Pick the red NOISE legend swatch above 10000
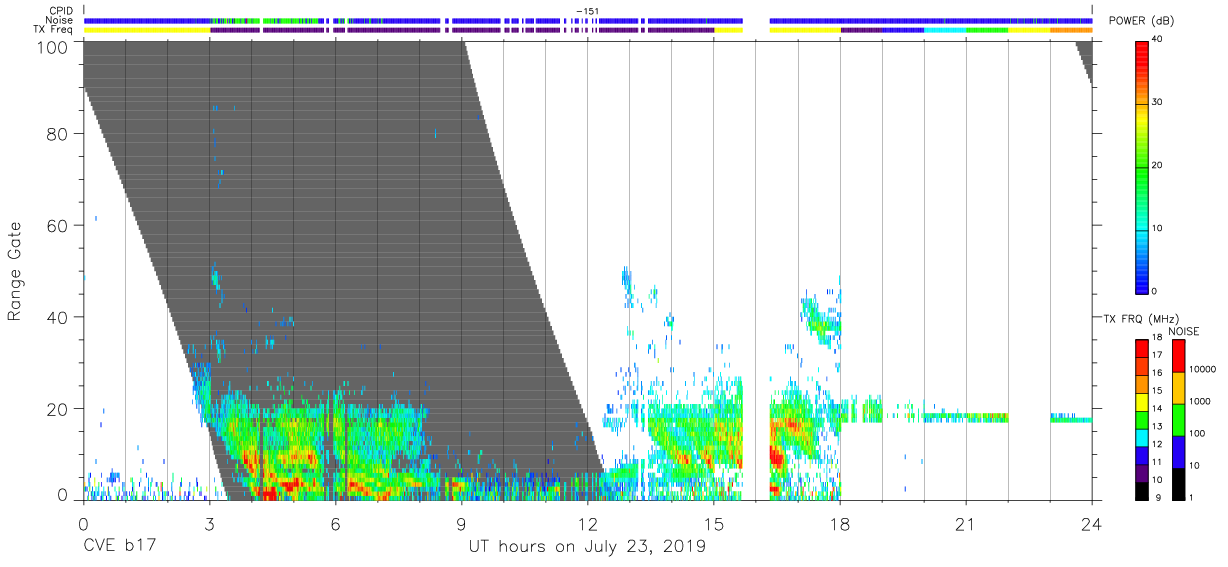Viewport: 1228px width, 567px height. [x=1177, y=356]
